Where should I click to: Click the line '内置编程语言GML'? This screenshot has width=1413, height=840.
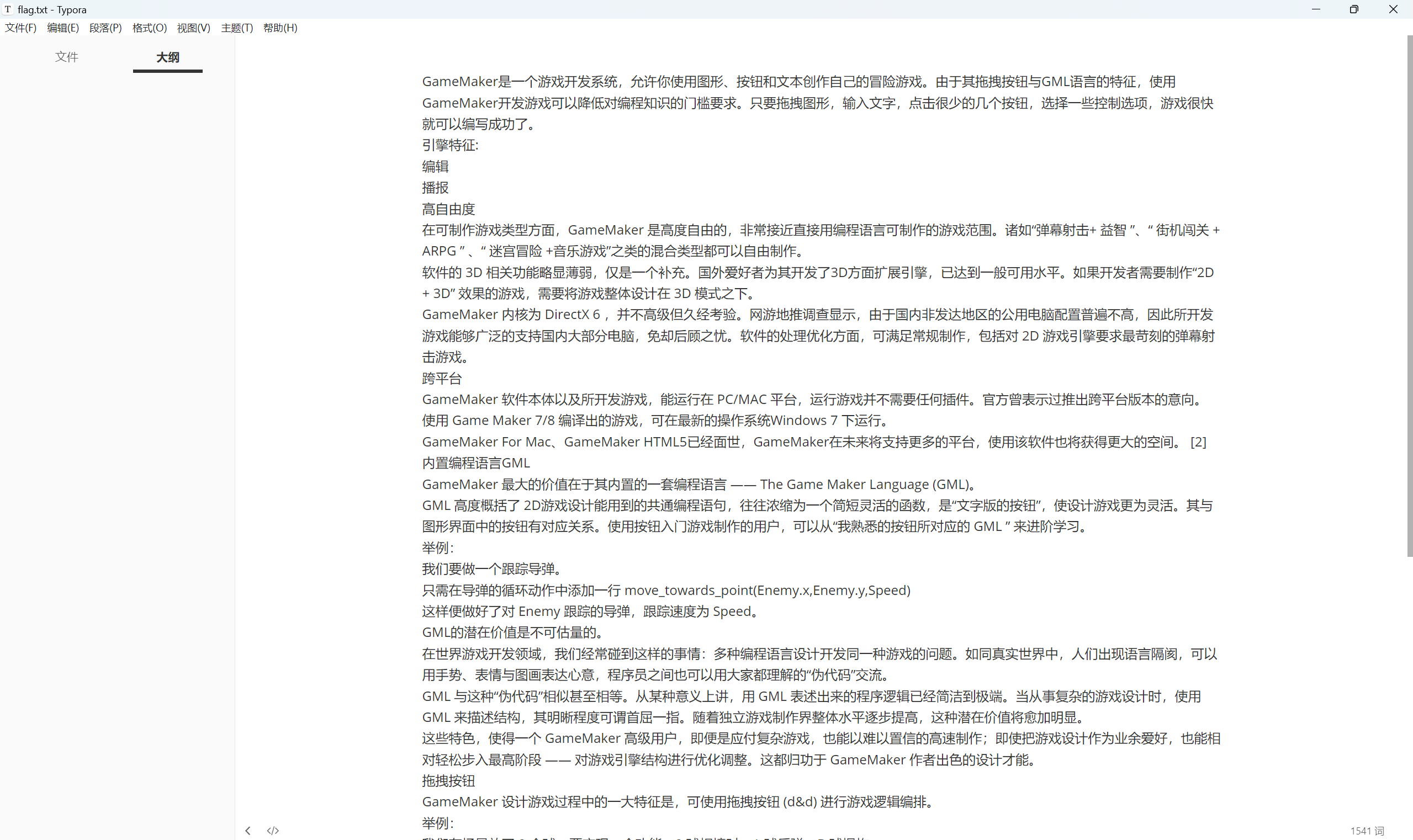click(x=477, y=463)
